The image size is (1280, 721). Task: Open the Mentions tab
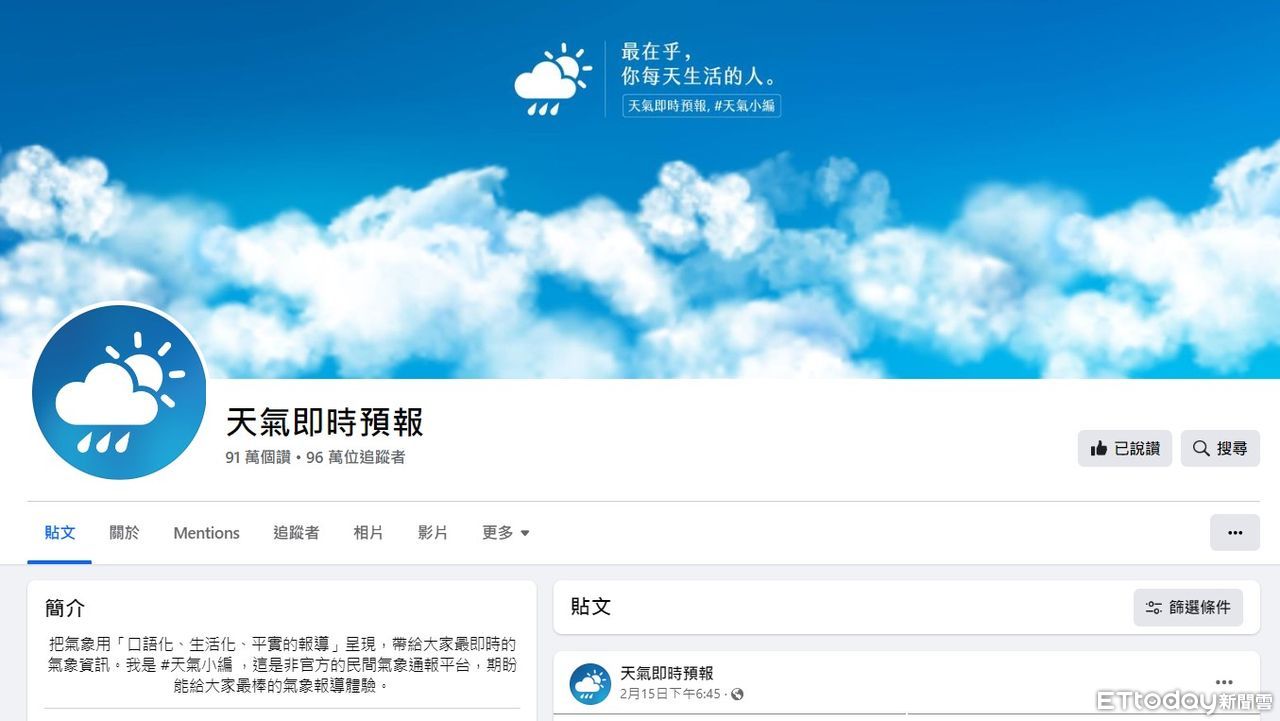[206, 533]
